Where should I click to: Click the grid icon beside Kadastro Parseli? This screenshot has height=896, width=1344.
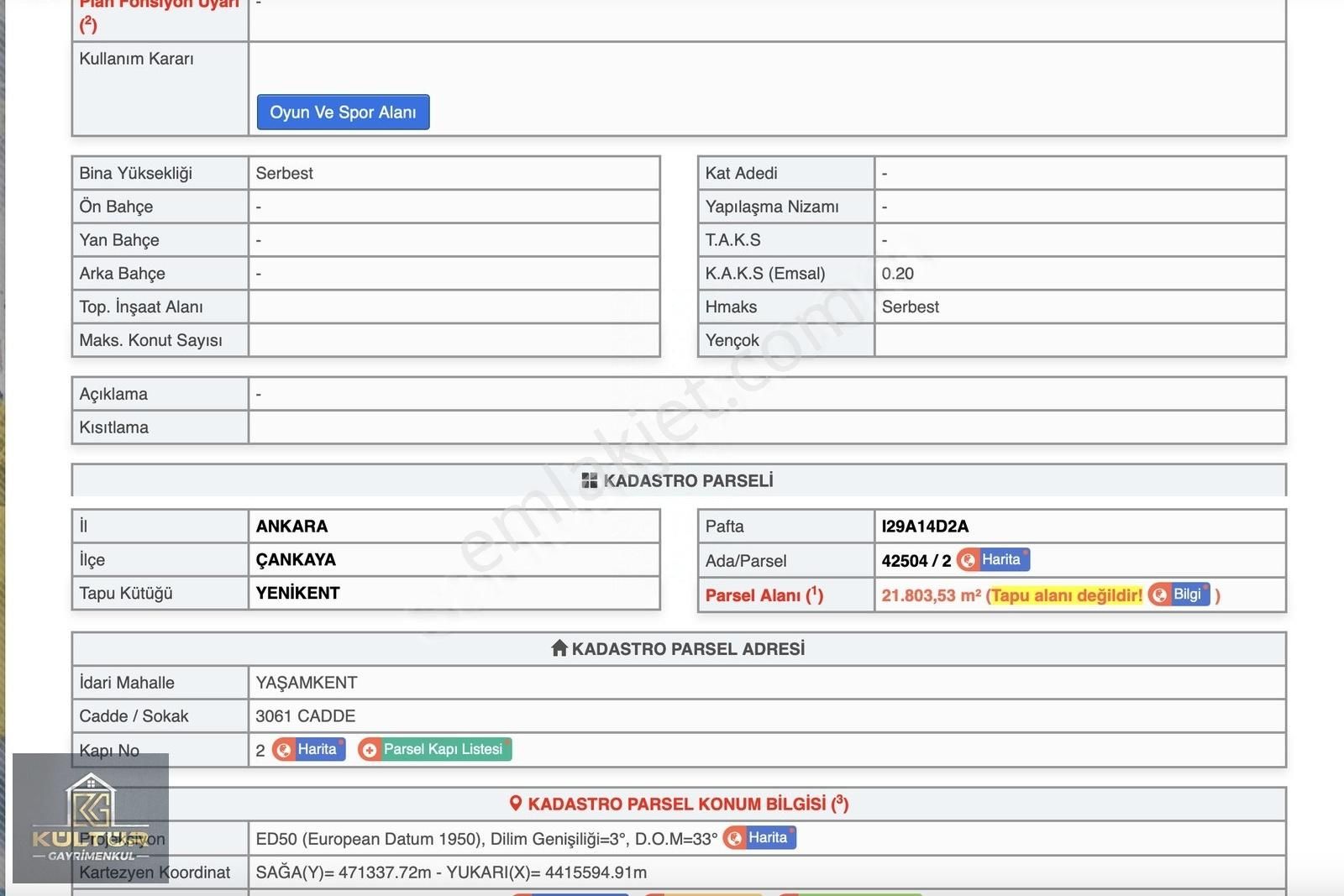coord(590,480)
